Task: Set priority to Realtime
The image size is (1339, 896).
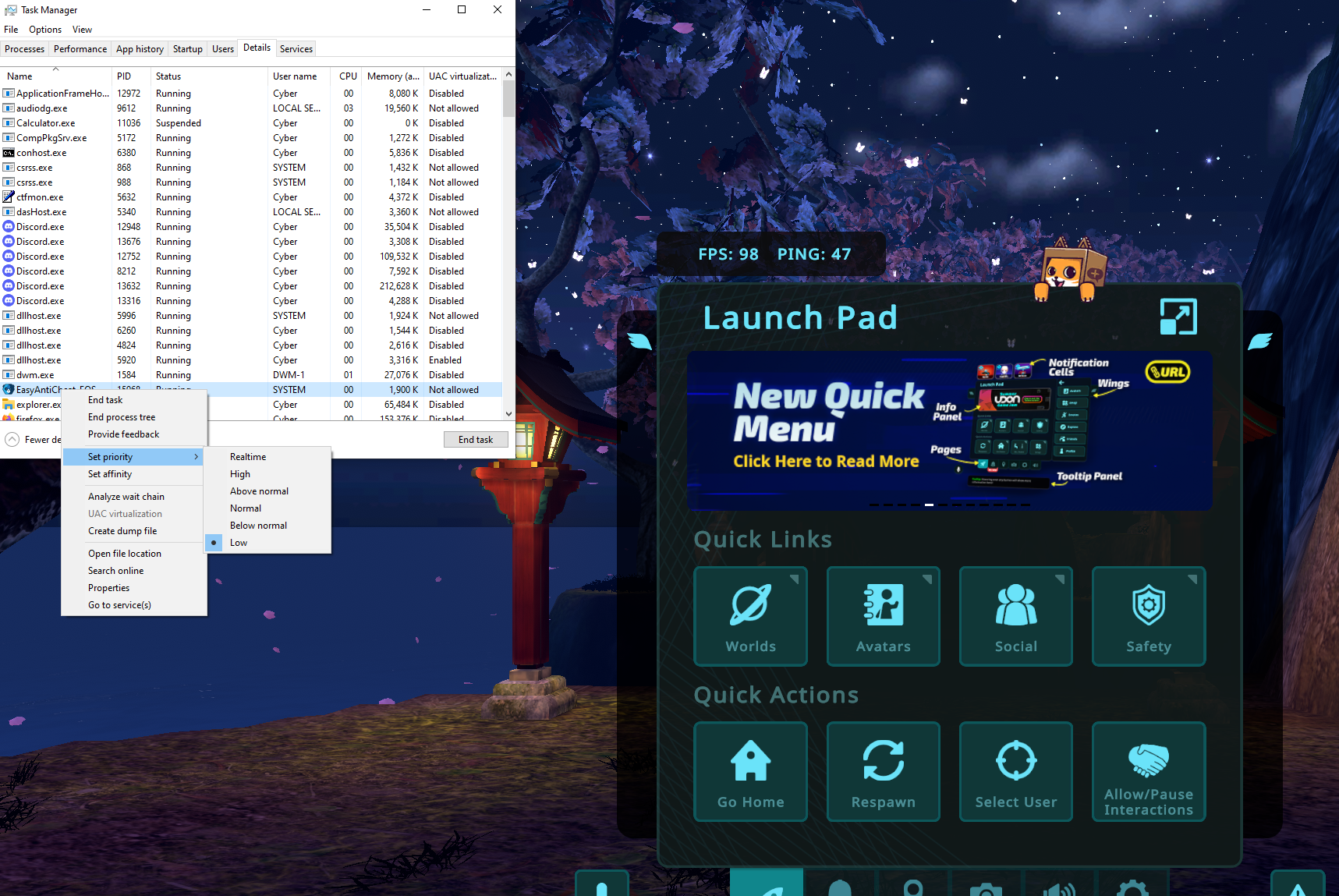Action: click(267, 457)
